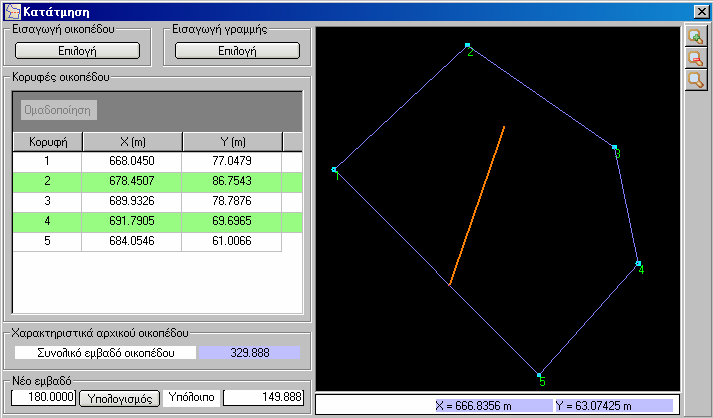Click the total area value 329.888

tap(249, 353)
